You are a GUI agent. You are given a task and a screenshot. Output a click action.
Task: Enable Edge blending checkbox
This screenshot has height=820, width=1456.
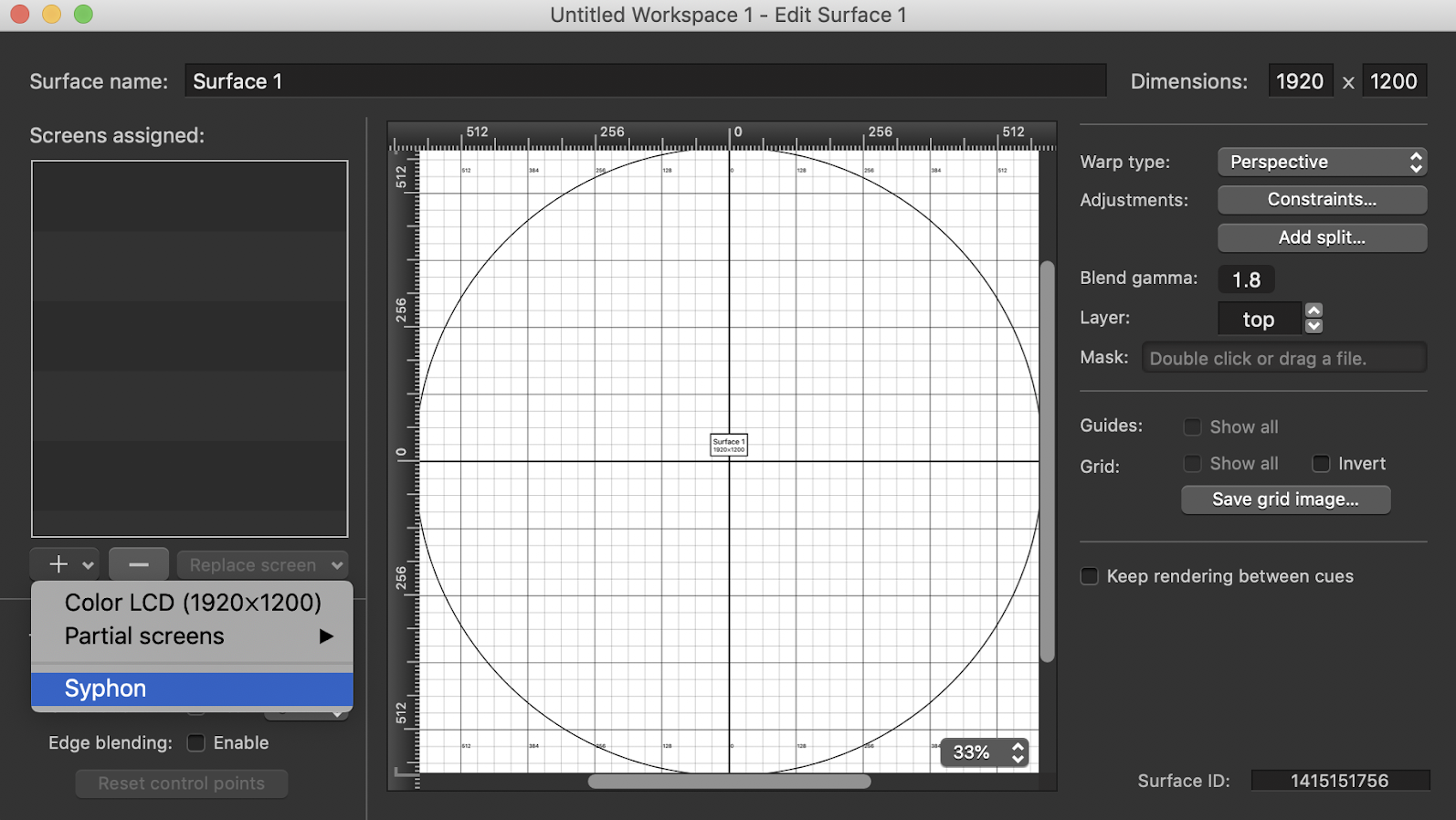pos(195,743)
